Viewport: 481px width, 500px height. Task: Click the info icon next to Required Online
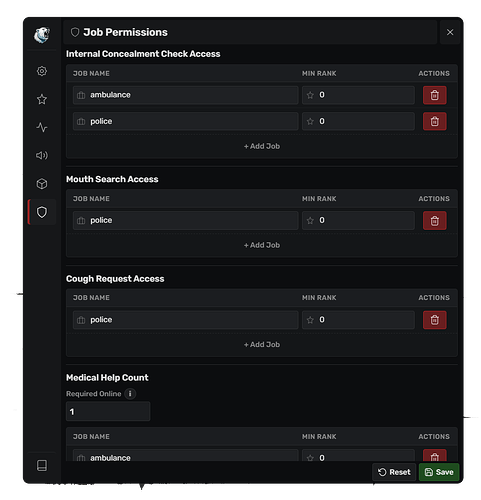point(130,394)
